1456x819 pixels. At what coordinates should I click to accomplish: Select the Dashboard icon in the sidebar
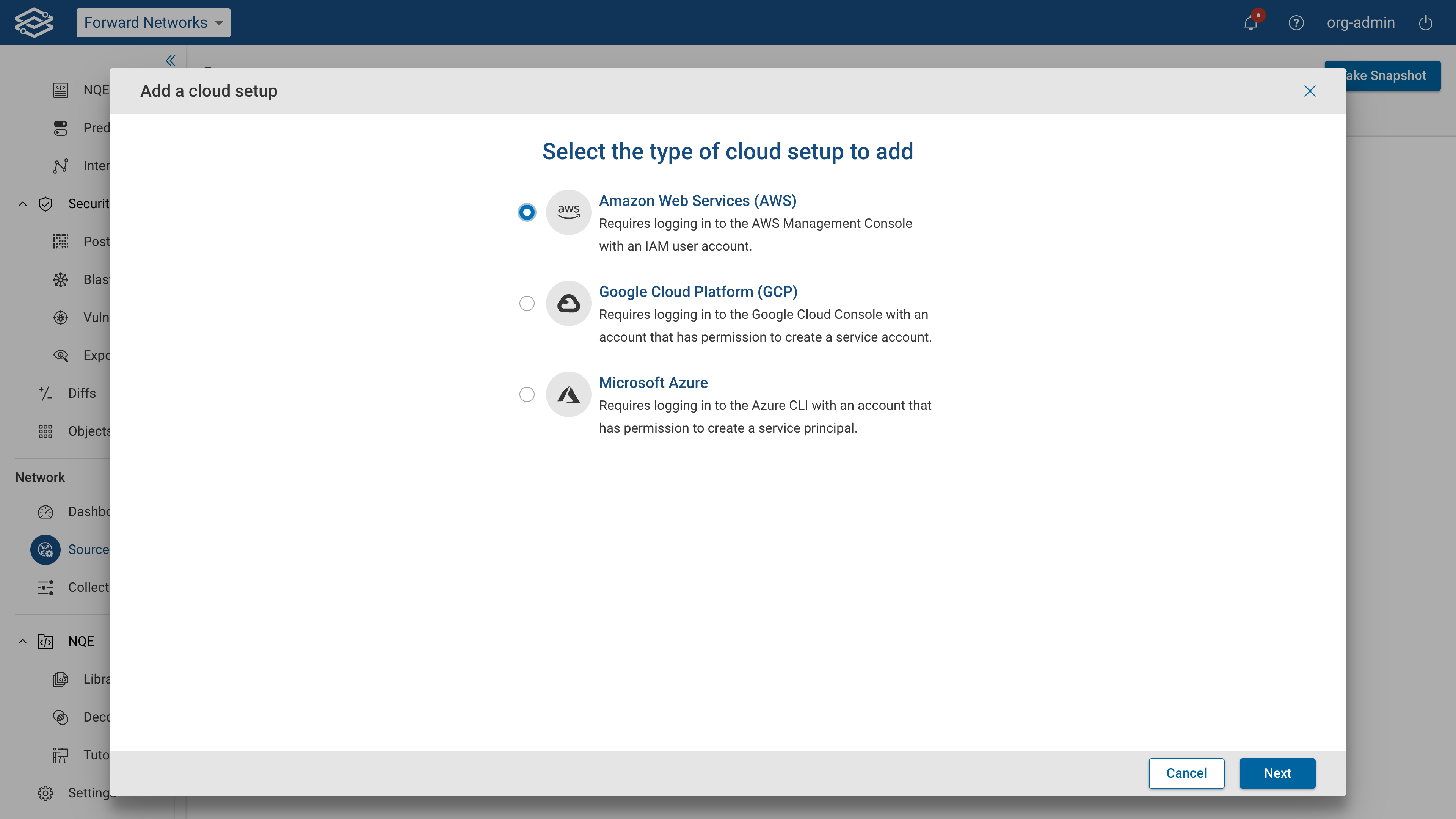(45, 511)
